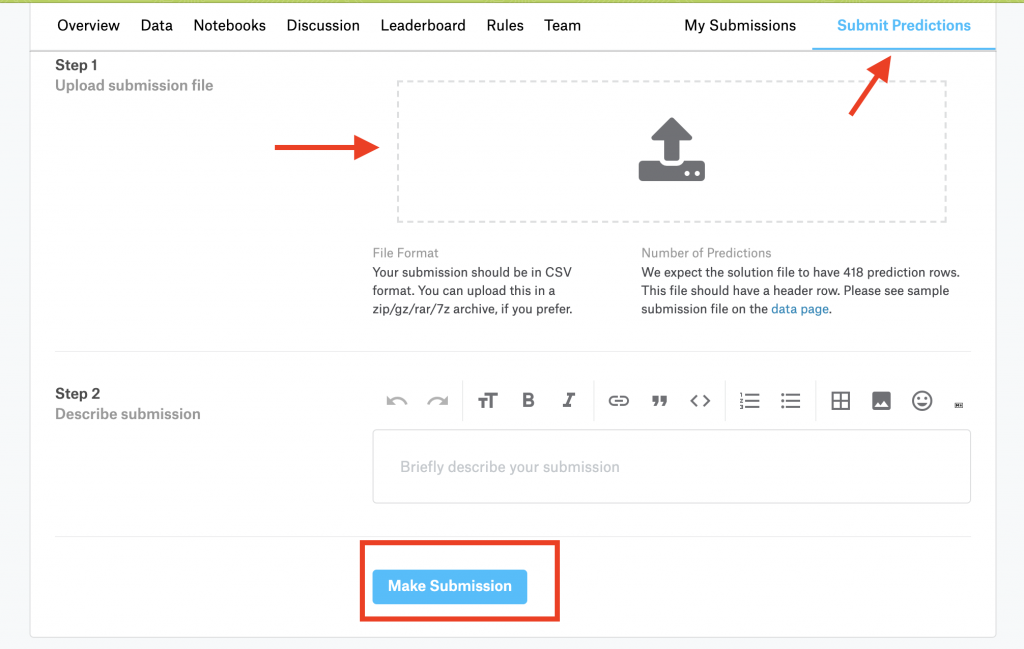Click the redo icon in editor toolbar
This screenshot has height=649, width=1024.
pos(438,401)
